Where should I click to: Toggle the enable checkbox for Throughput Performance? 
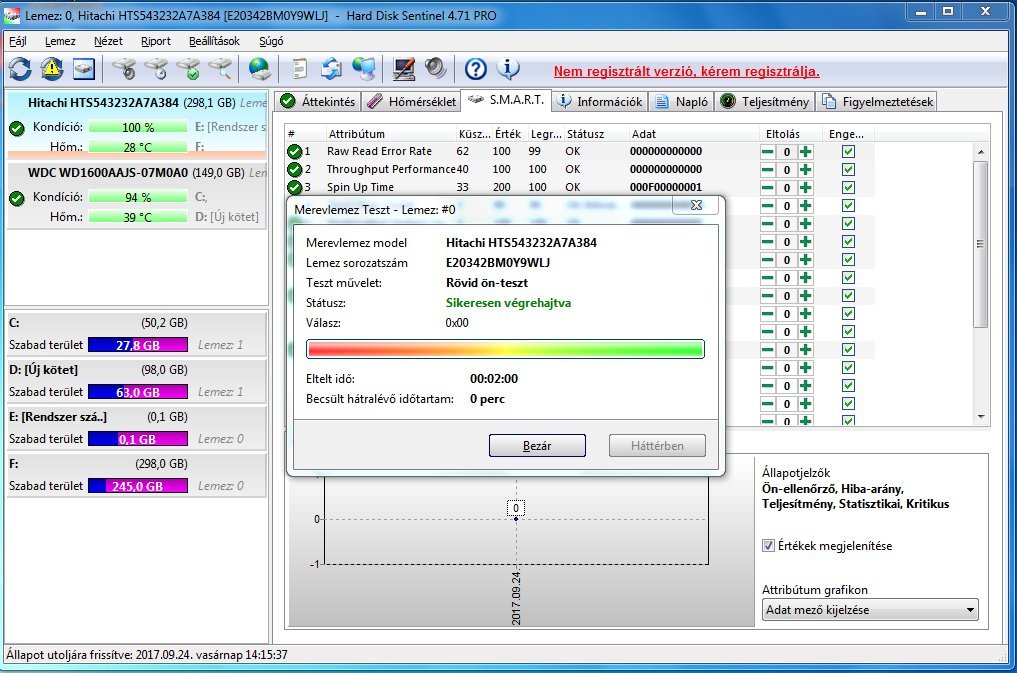pos(848,169)
